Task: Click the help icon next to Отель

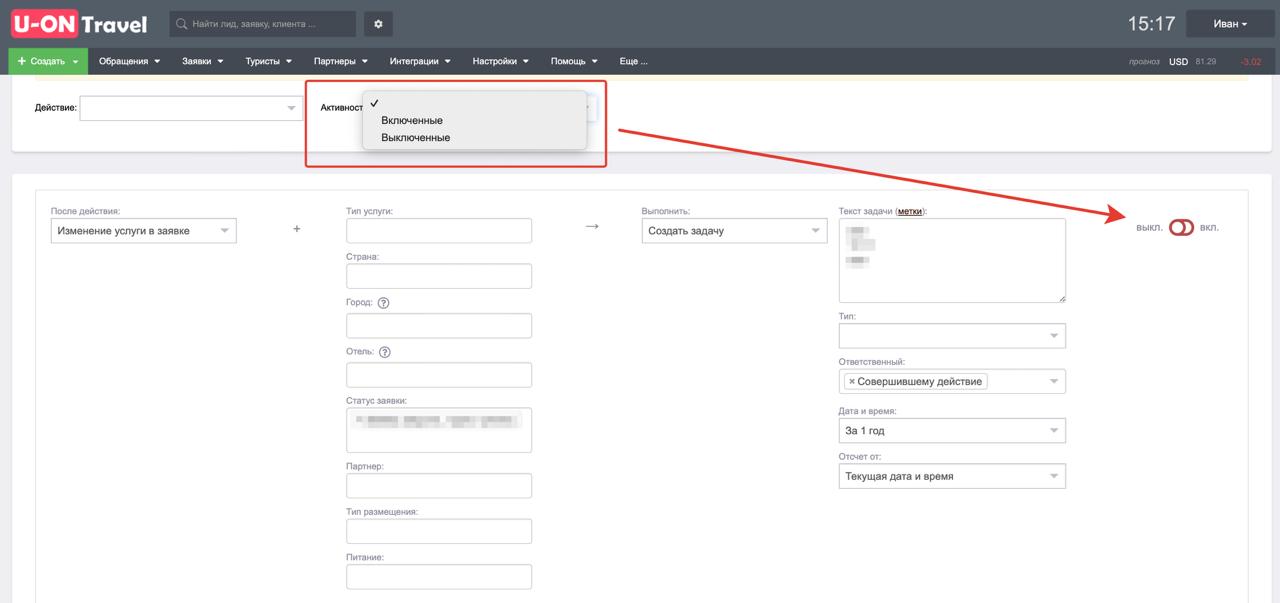Action: (385, 352)
